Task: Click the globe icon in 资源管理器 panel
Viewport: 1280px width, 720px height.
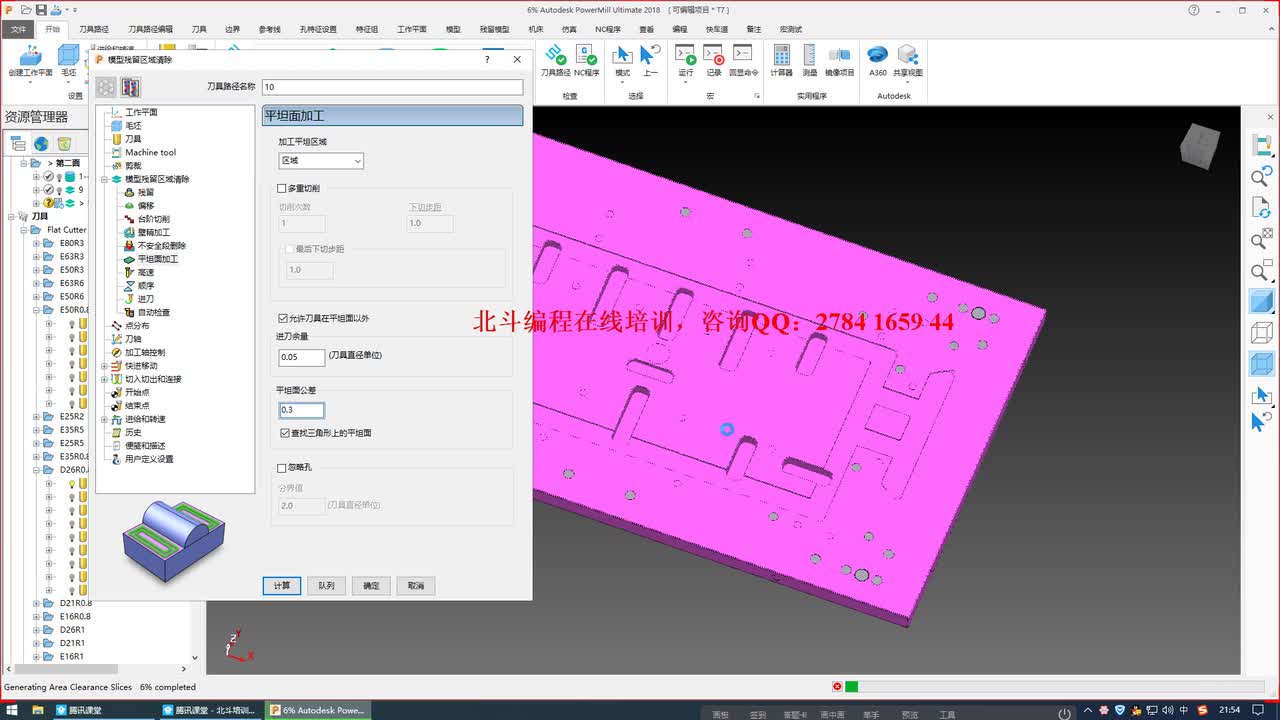Action: coord(41,144)
